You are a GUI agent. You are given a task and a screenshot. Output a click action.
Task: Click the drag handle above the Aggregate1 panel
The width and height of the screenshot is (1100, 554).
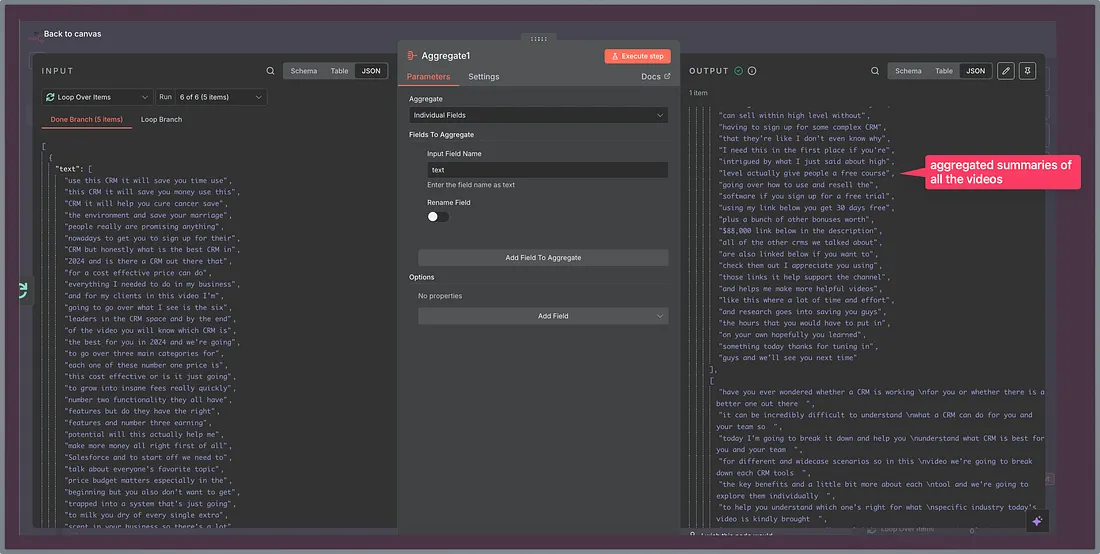[x=538, y=39]
